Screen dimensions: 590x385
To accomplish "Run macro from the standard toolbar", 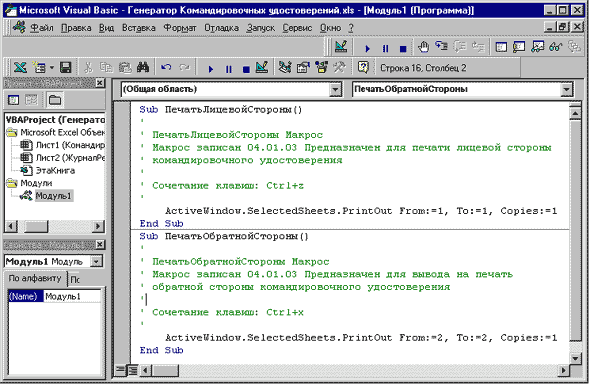I will point(211,69).
